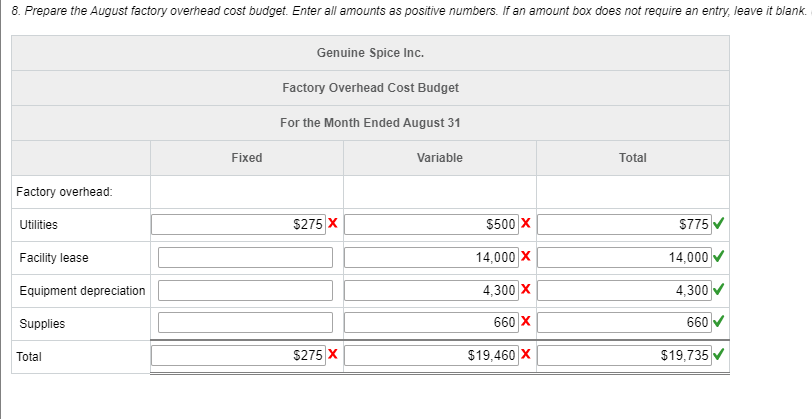Click the Supplies row label

click(x=42, y=324)
